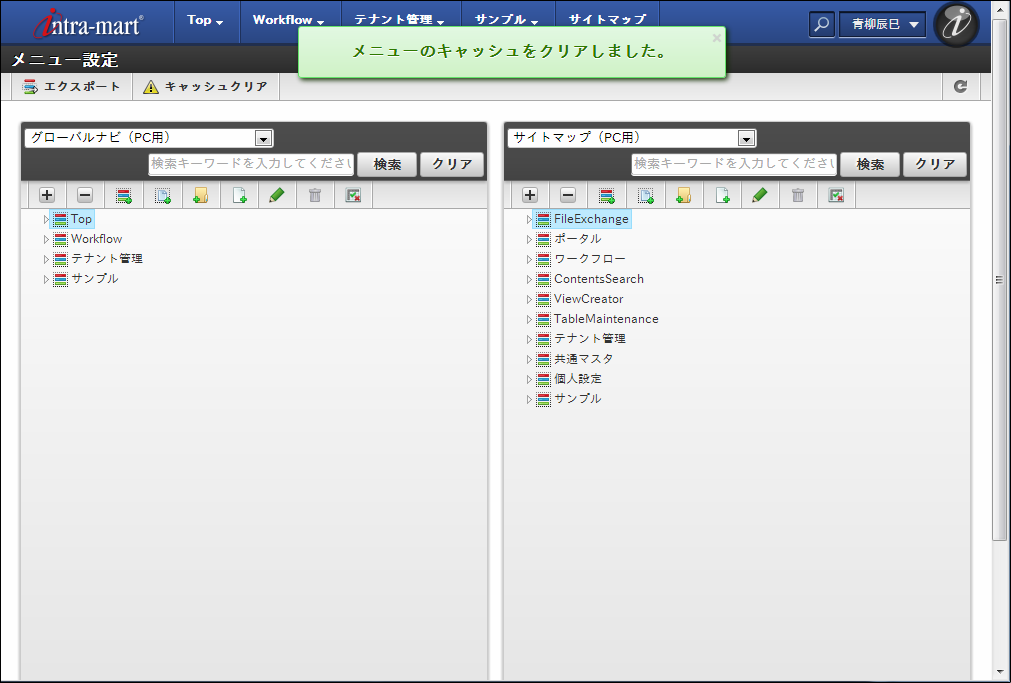Click the page vertical scrollbar
Image resolution: width=1011 pixels, height=683 pixels.
point(999,280)
